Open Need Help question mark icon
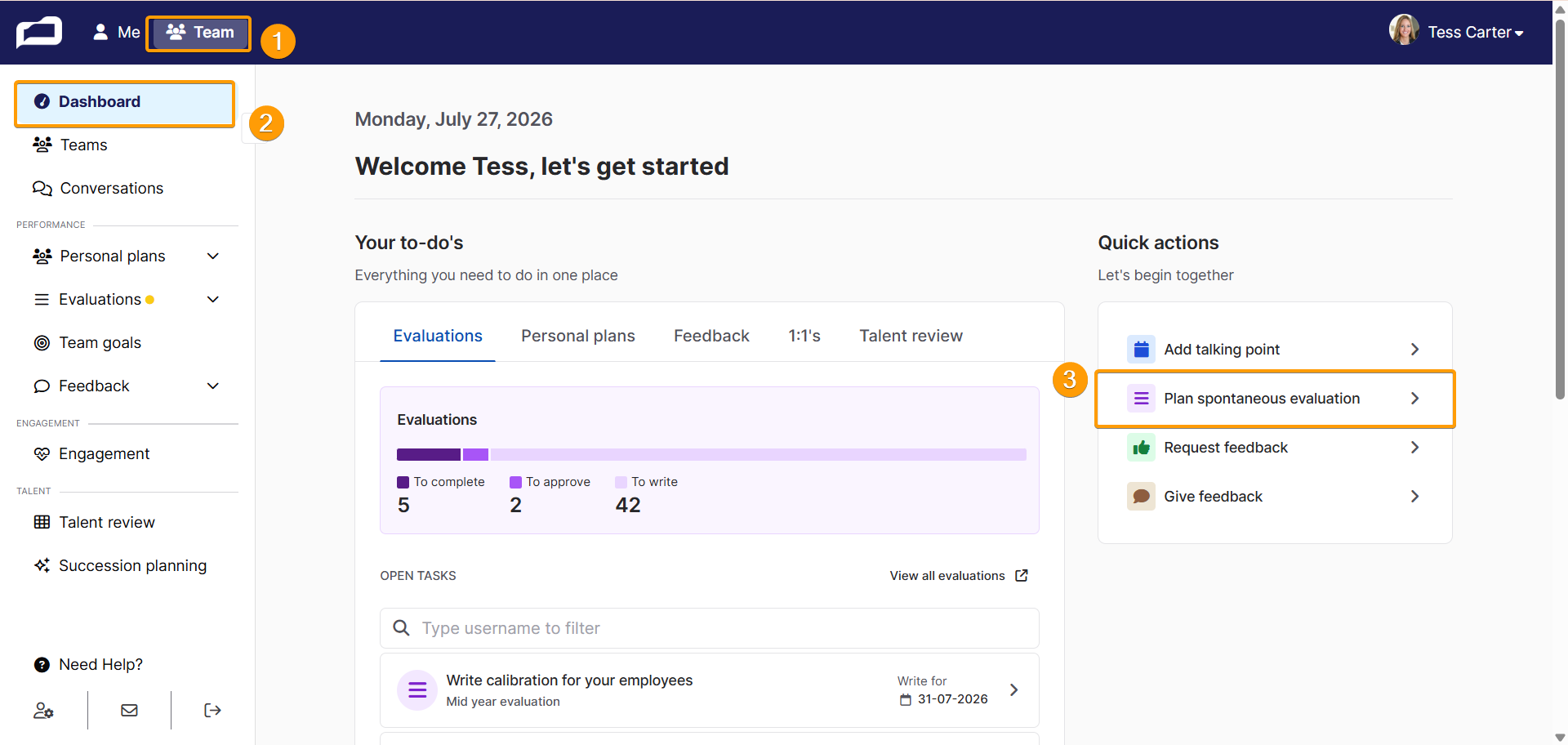Viewport: 1568px width, 745px height. 42,665
